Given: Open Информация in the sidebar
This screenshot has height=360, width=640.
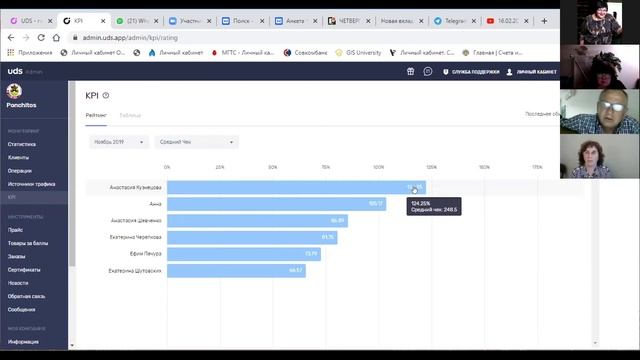Looking at the screenshot, I should (23, 342).
